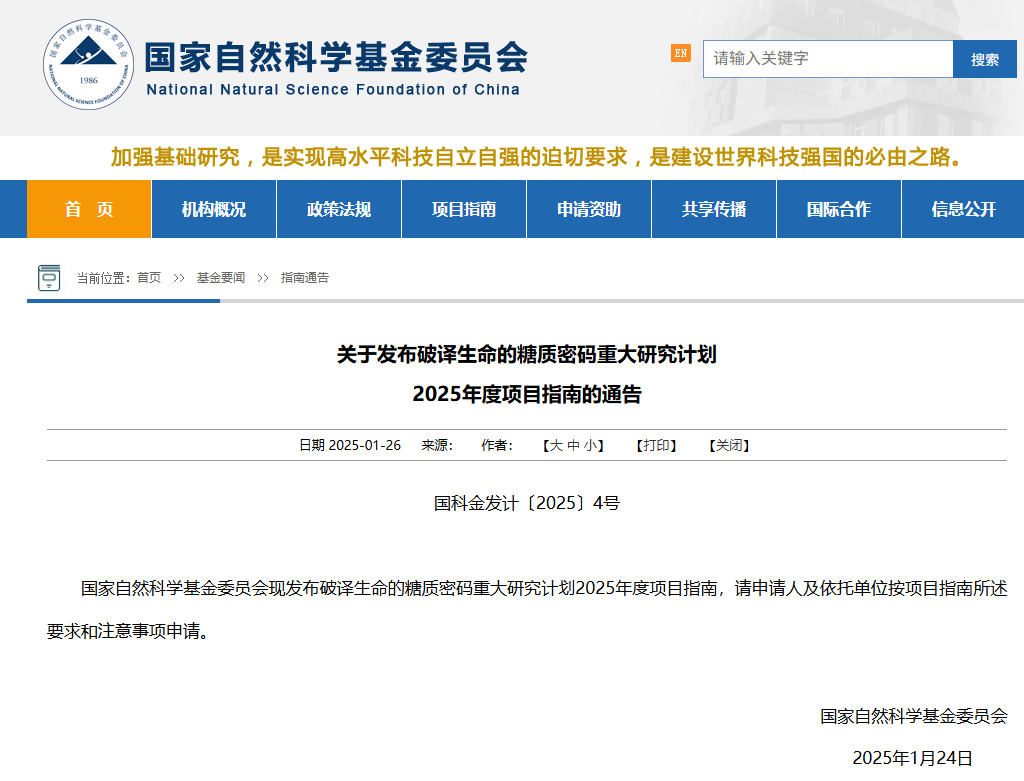Click the 当前位置 label in breadcrumb
This screenshot has height=781, width=1024.
click(x=104, y=278)
